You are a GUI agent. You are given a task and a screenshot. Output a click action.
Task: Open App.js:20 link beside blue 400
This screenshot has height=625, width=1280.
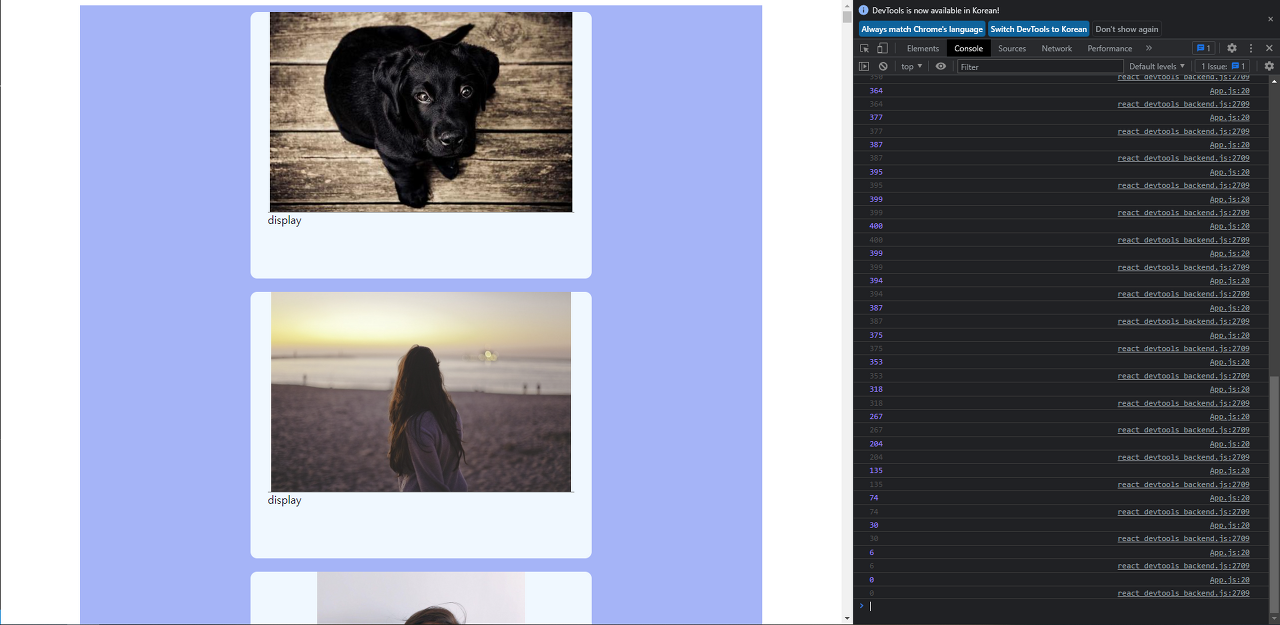[x=1230, y=226]
